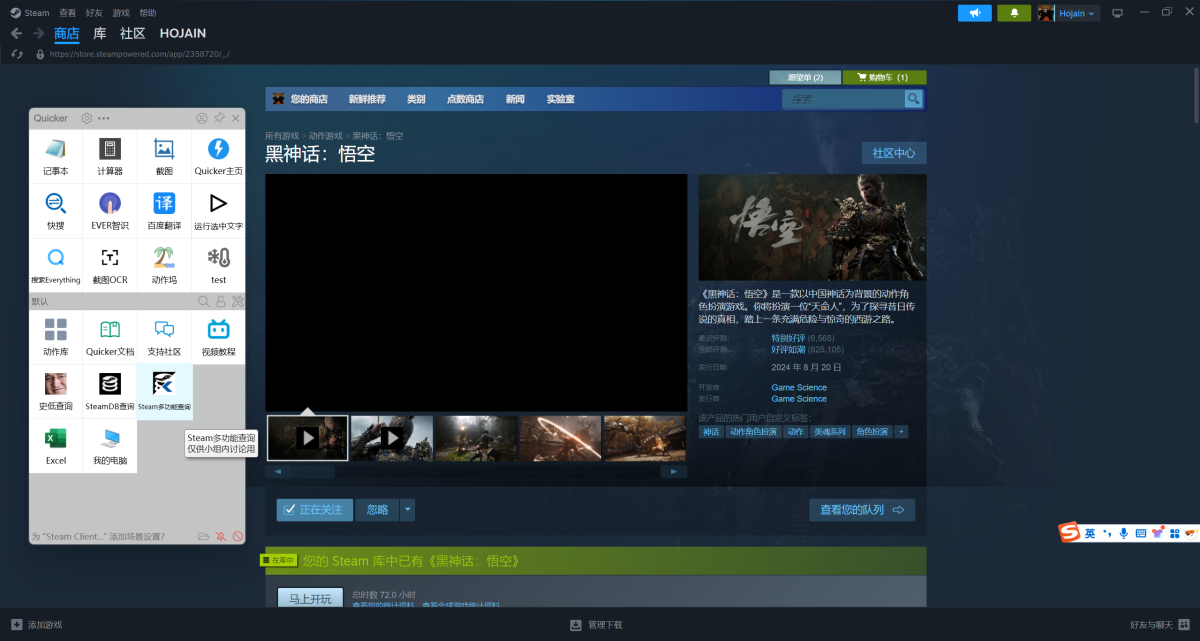
Task: Toggle the Quicker panel pin
Action: pyautogui.click(x=219, y=118)
